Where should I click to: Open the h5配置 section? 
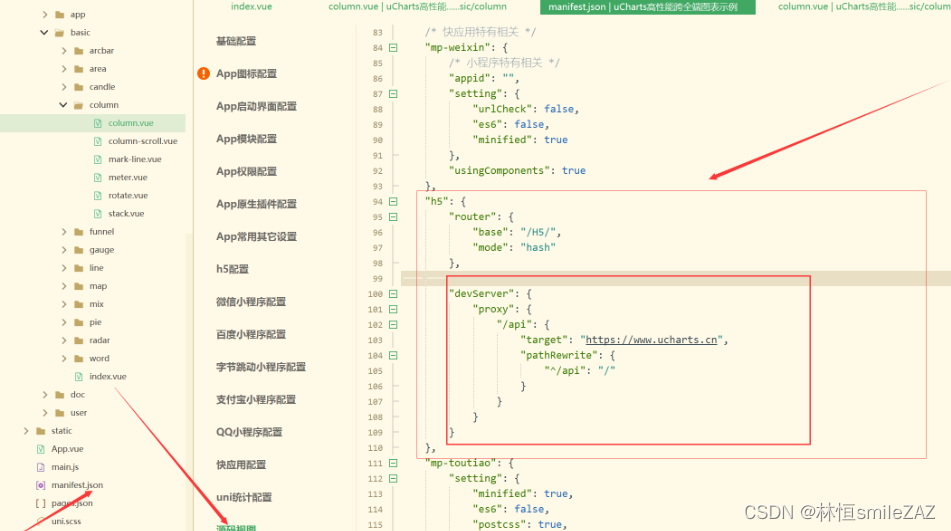[x=232, y=269]
